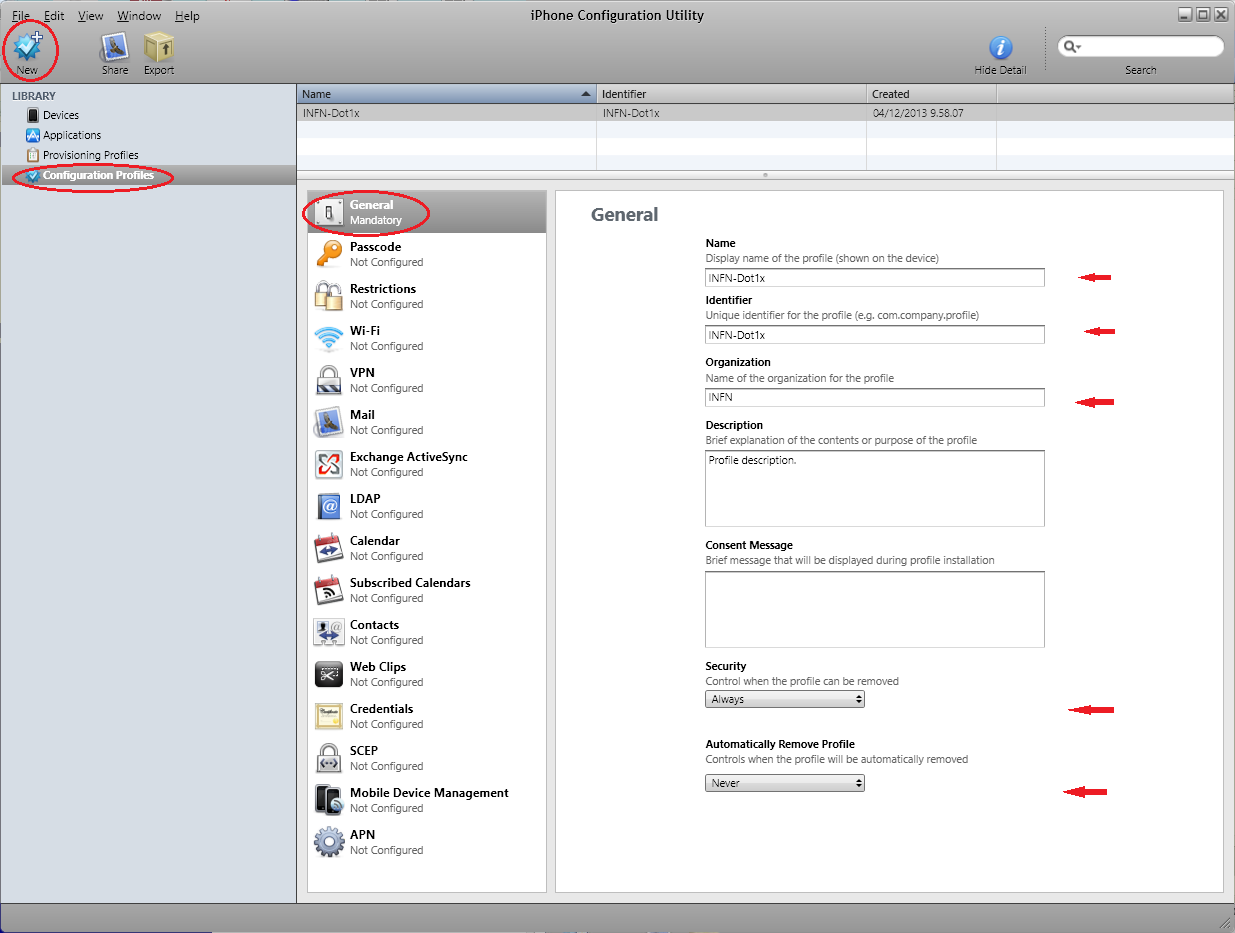This screenshot has width=1235, height=933.
Task: Select the Passcode key icon
Action: 329,254
